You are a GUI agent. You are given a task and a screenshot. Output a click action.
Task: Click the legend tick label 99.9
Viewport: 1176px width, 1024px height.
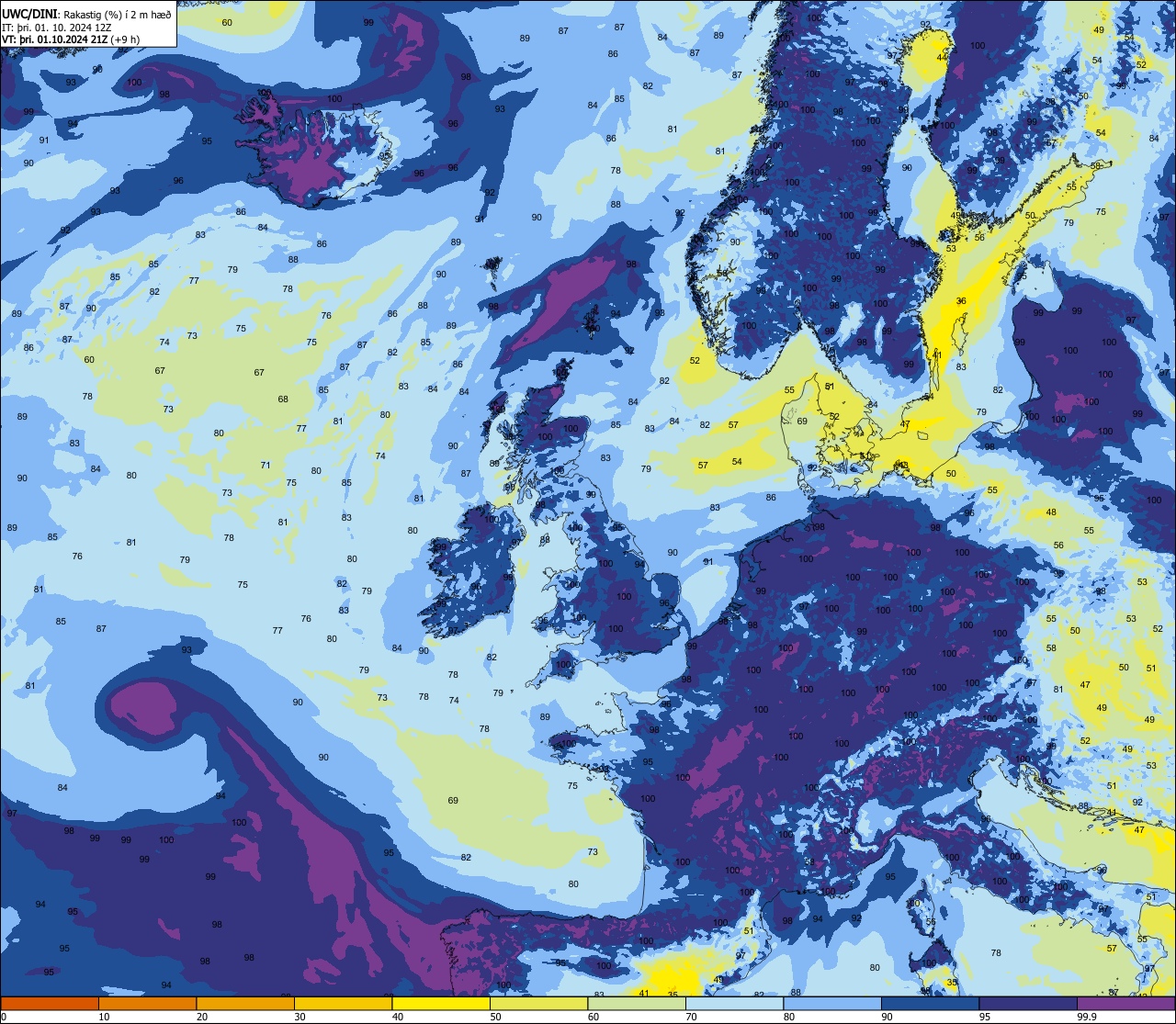(1088, 1017)
